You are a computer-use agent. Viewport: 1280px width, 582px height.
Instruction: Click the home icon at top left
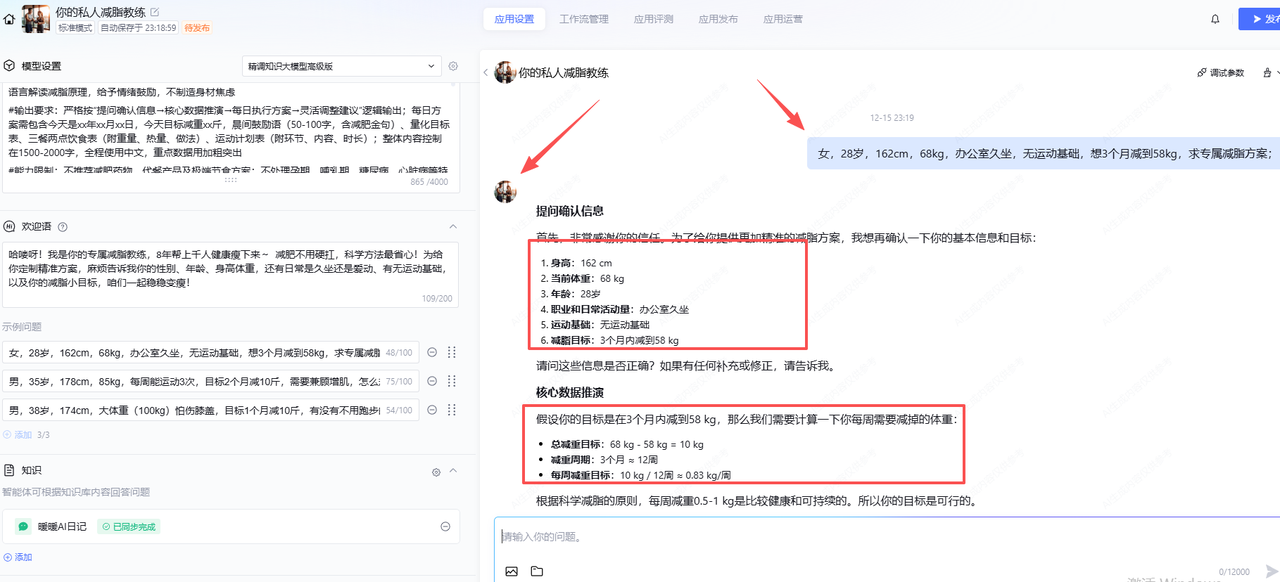[9, 19]
